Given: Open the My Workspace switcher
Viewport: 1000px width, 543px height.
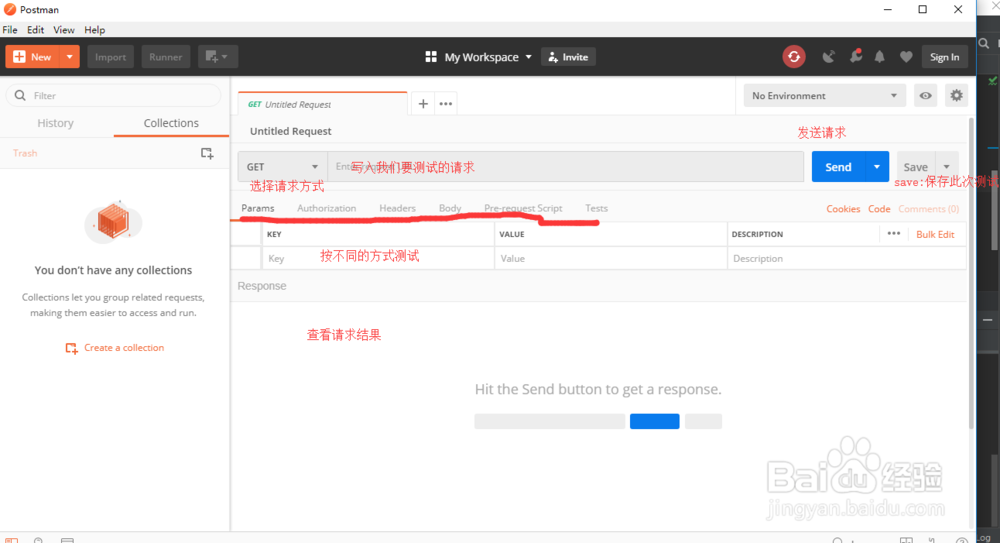Looking at the screenshot, I should pos(479,57).
